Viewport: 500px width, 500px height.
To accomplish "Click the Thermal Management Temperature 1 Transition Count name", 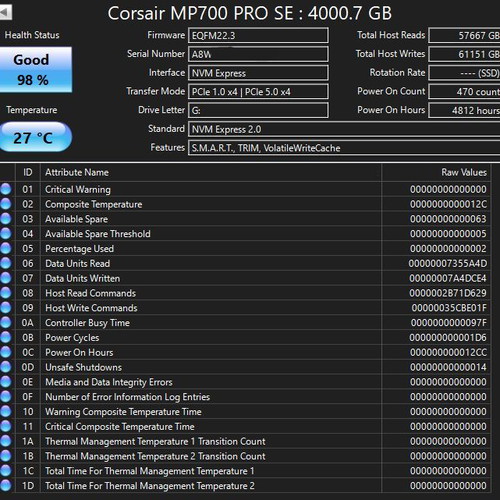I will coord(155,441).
